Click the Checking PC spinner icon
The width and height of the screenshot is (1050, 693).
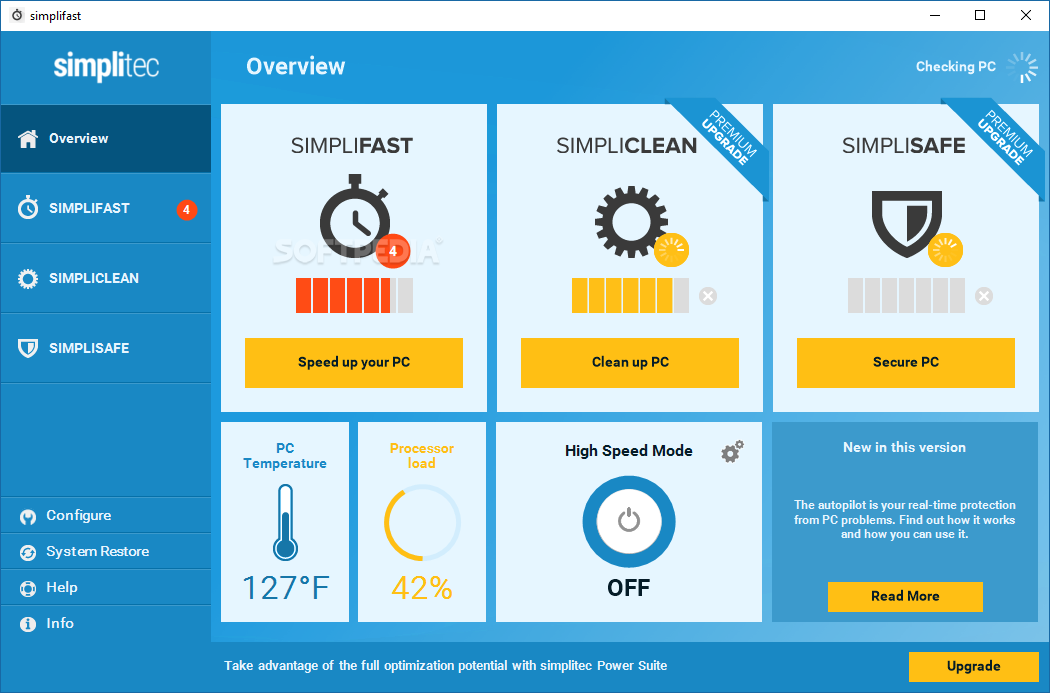[1023, 68]
